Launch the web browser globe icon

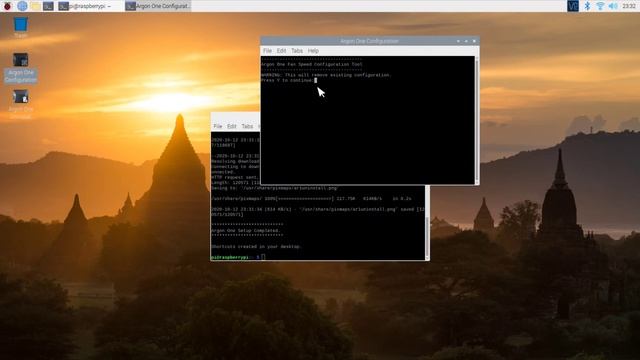pyautogui.click(x=22, y=6)
